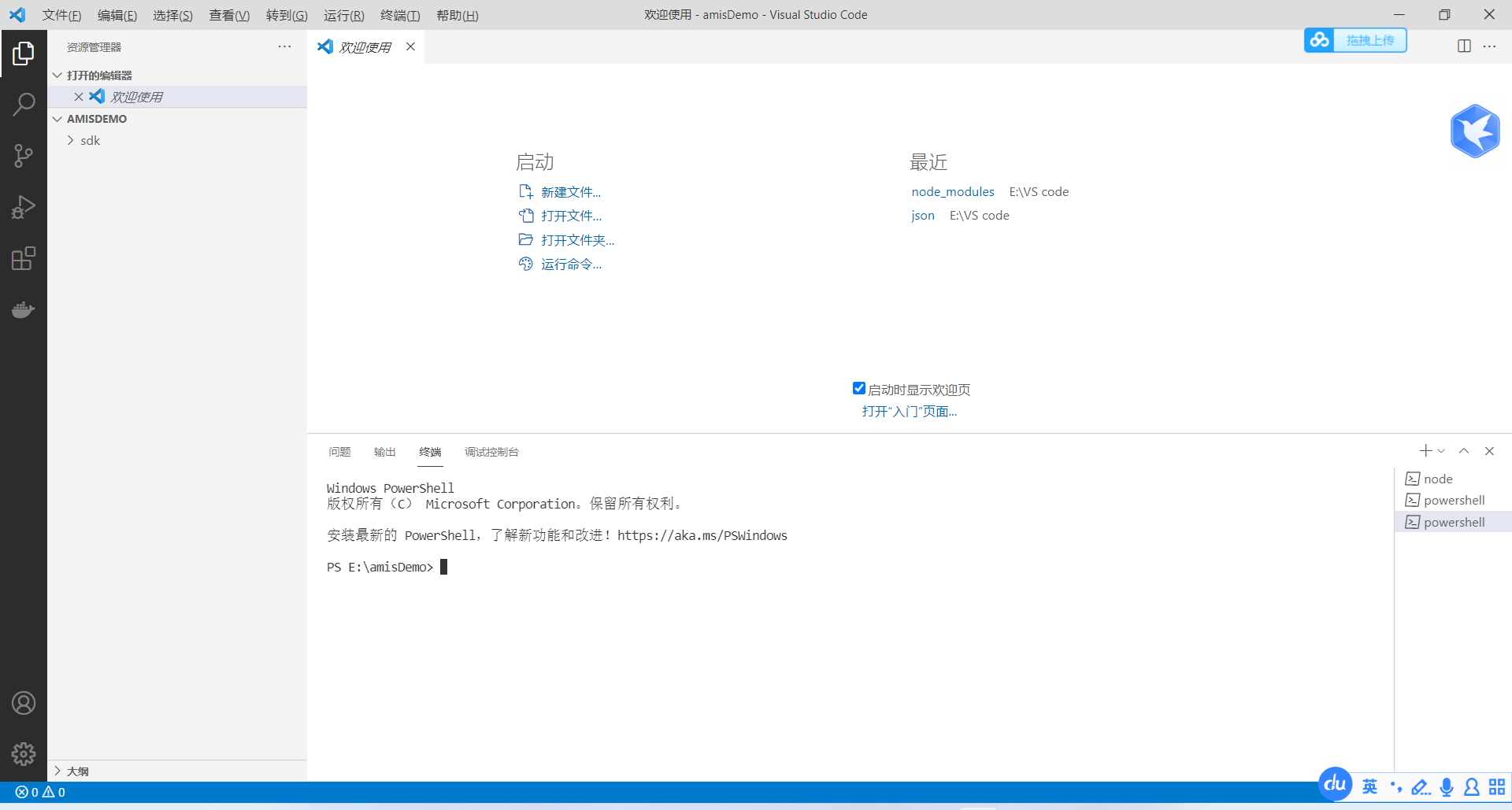The image size is (1512, 810).
Task: Switch to the 问题 panel tab
Action: click(x=339, y=452)
